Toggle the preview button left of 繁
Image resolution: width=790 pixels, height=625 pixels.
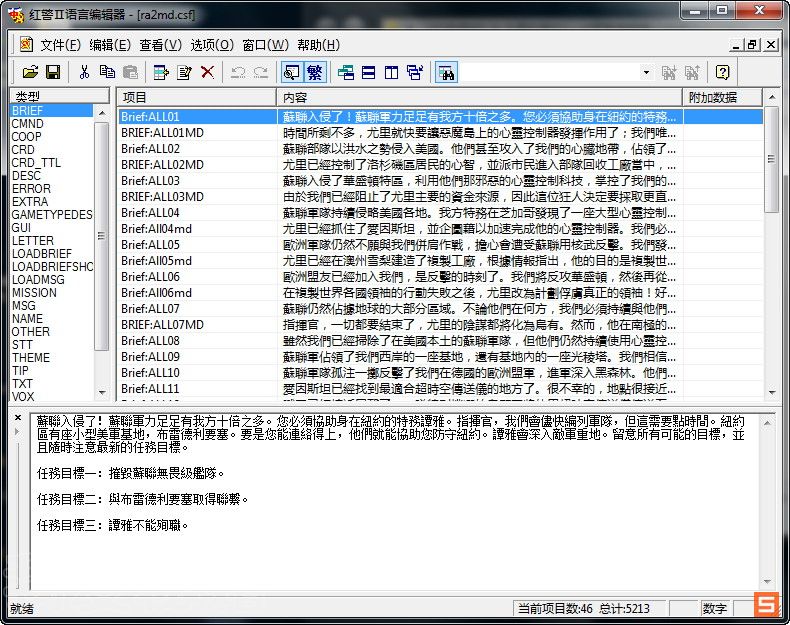coord(292,72)
